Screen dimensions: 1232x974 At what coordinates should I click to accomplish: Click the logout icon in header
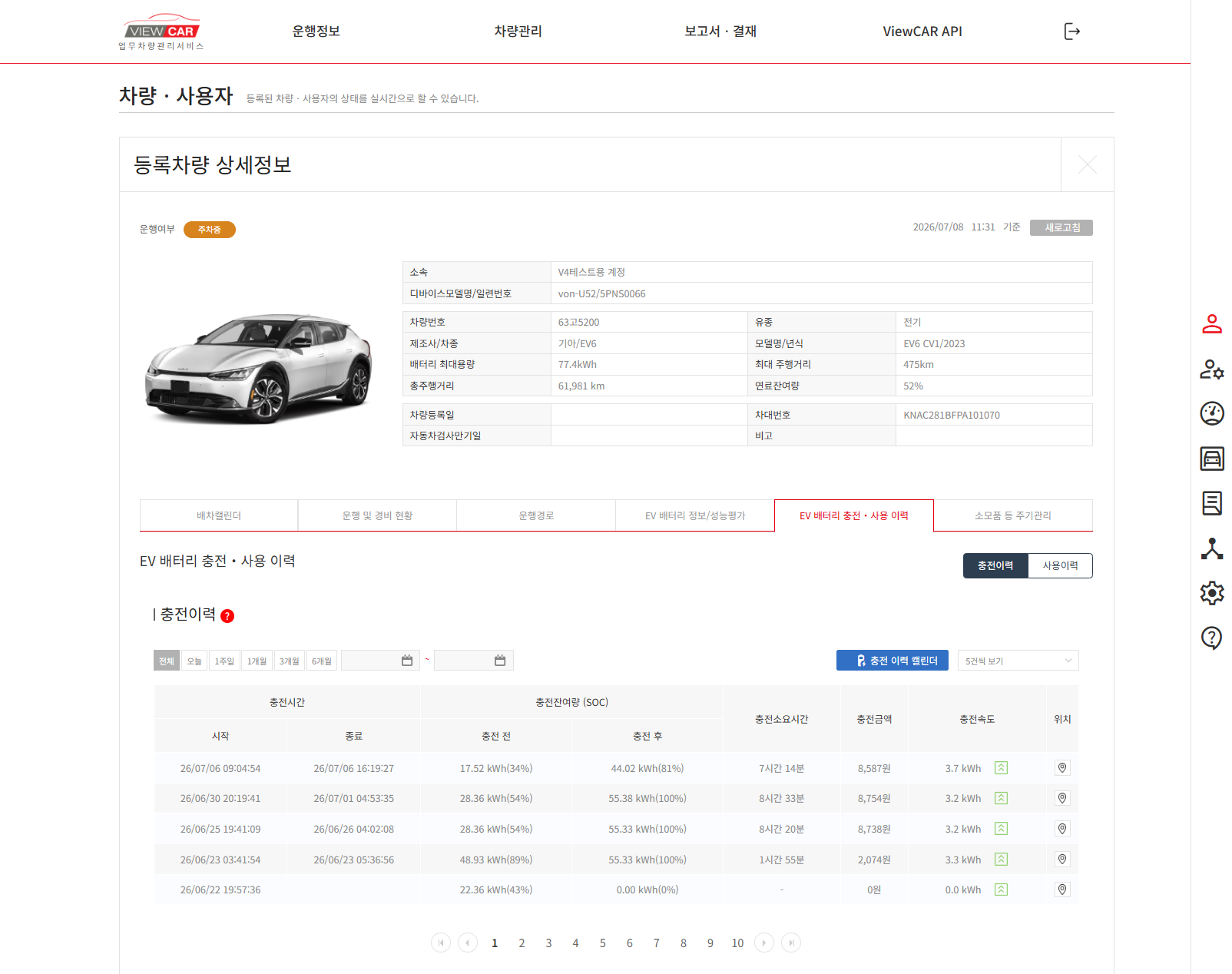[x=1072, y=31]
